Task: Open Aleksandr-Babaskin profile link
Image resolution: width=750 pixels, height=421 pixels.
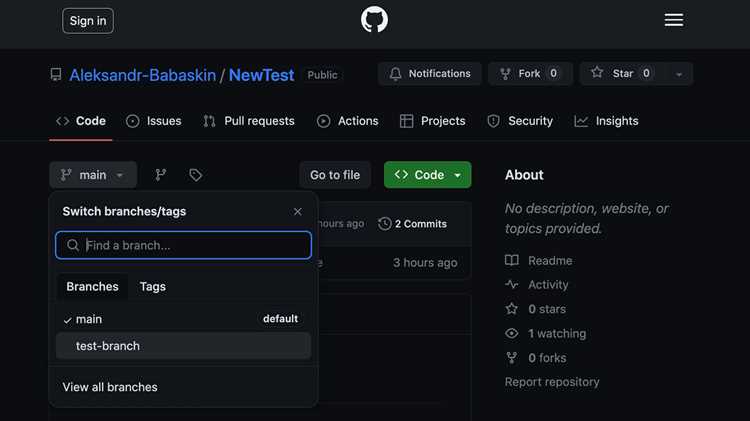Action: tap(143, 75)
